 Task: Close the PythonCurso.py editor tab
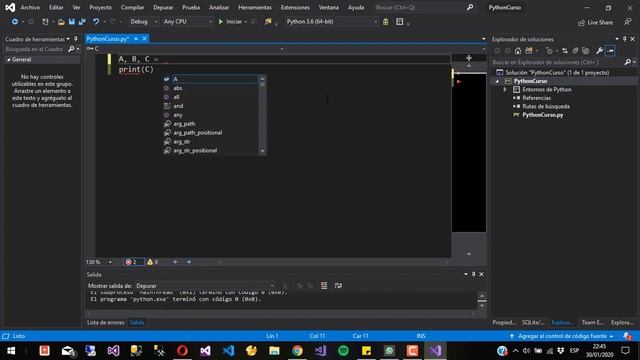(x=144, y=38)
